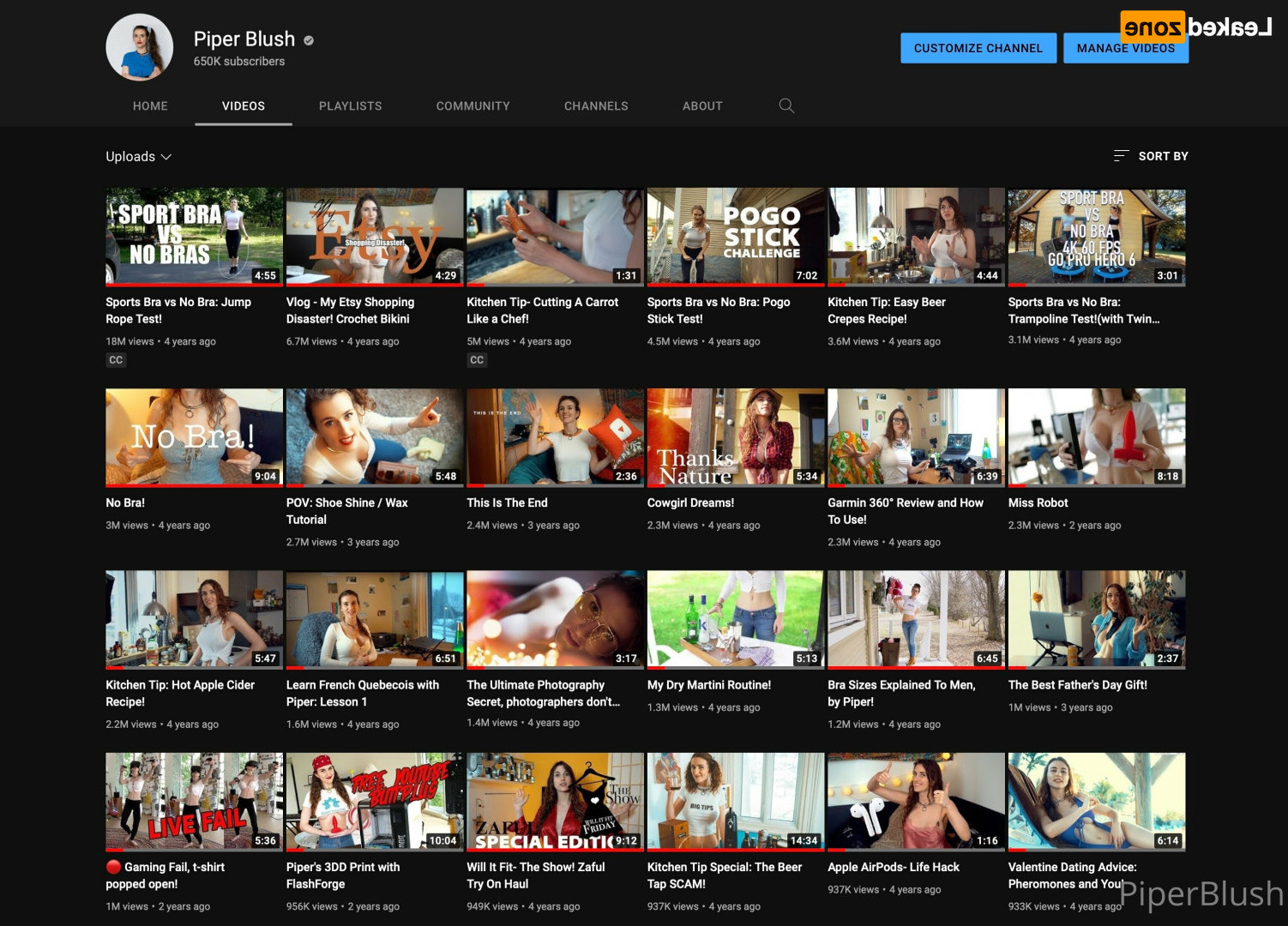Image resolution: width=1288 pixels, height=926 pixels.
Task: Go to the COMMUNITY tab
Action: point(473,105)
